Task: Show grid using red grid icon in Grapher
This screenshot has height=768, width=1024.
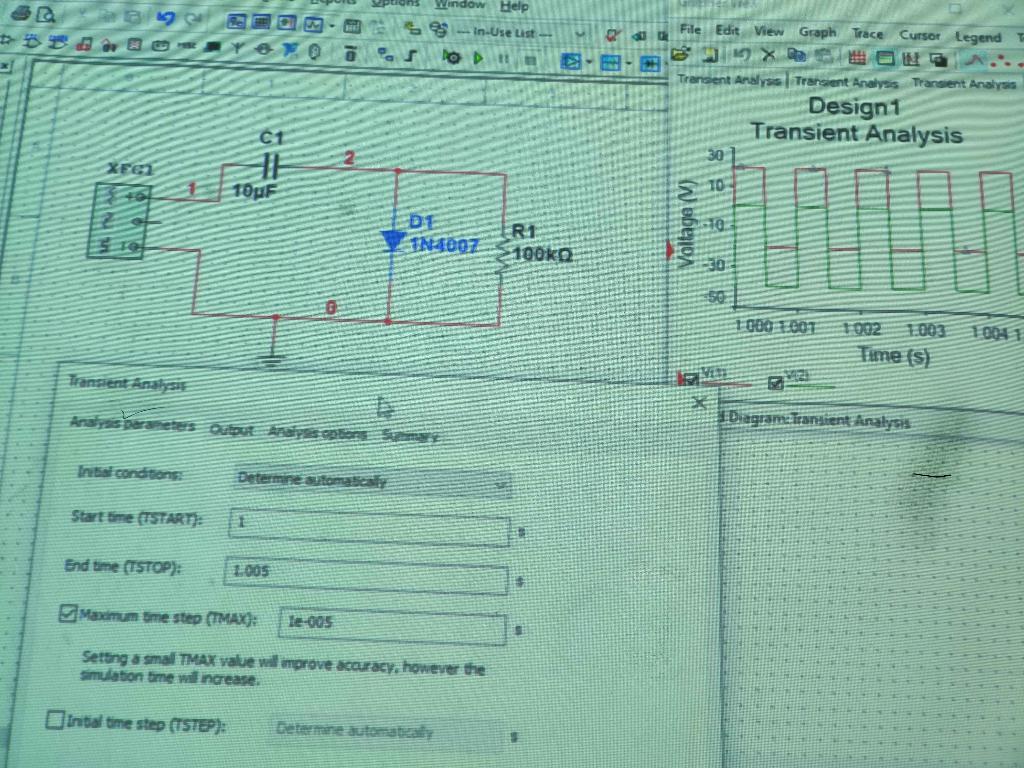Action: (857, 57)
